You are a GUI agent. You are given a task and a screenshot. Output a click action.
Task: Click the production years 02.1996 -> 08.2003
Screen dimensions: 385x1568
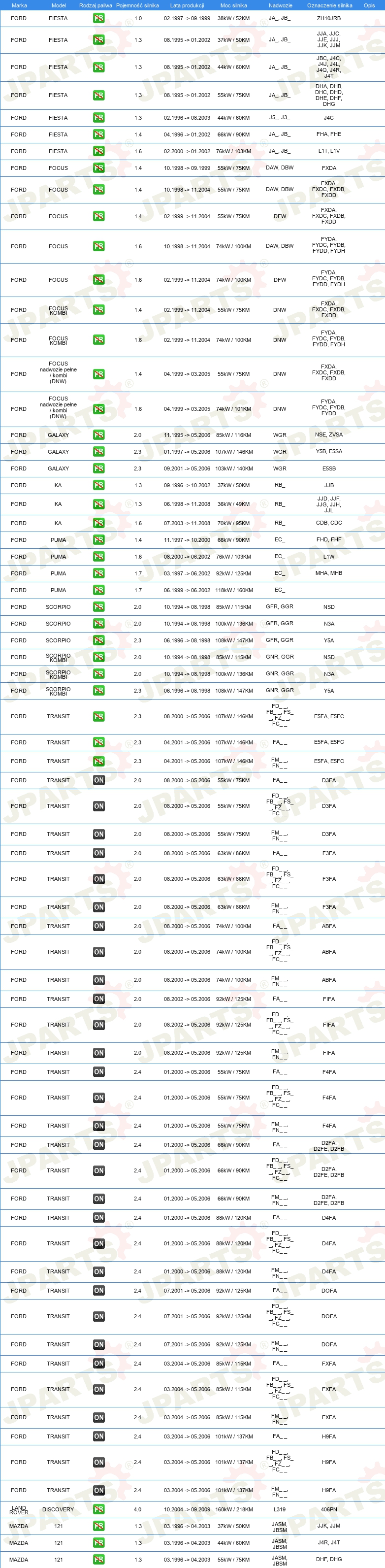[187, 117]
